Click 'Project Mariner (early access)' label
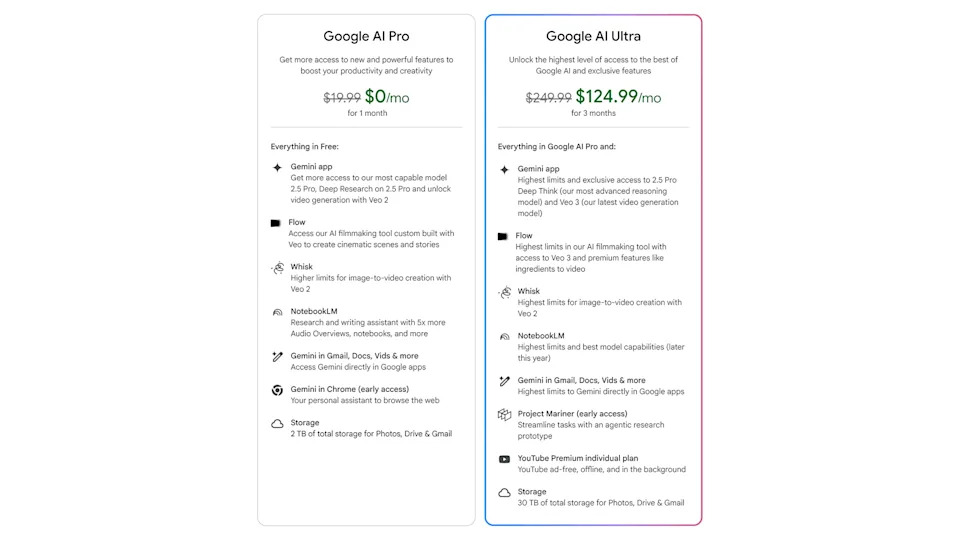 [572, 413]
